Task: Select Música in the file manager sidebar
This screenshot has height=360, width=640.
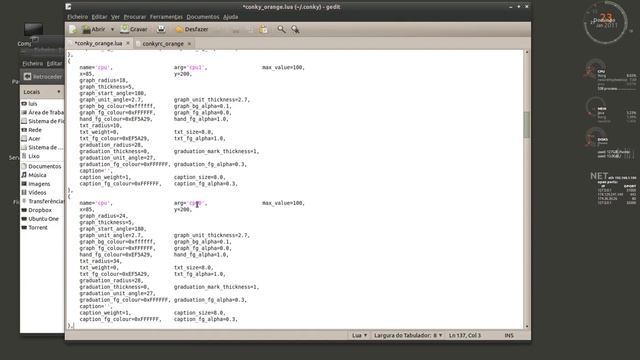Action: pyautogui.click(x=34, y=175)
